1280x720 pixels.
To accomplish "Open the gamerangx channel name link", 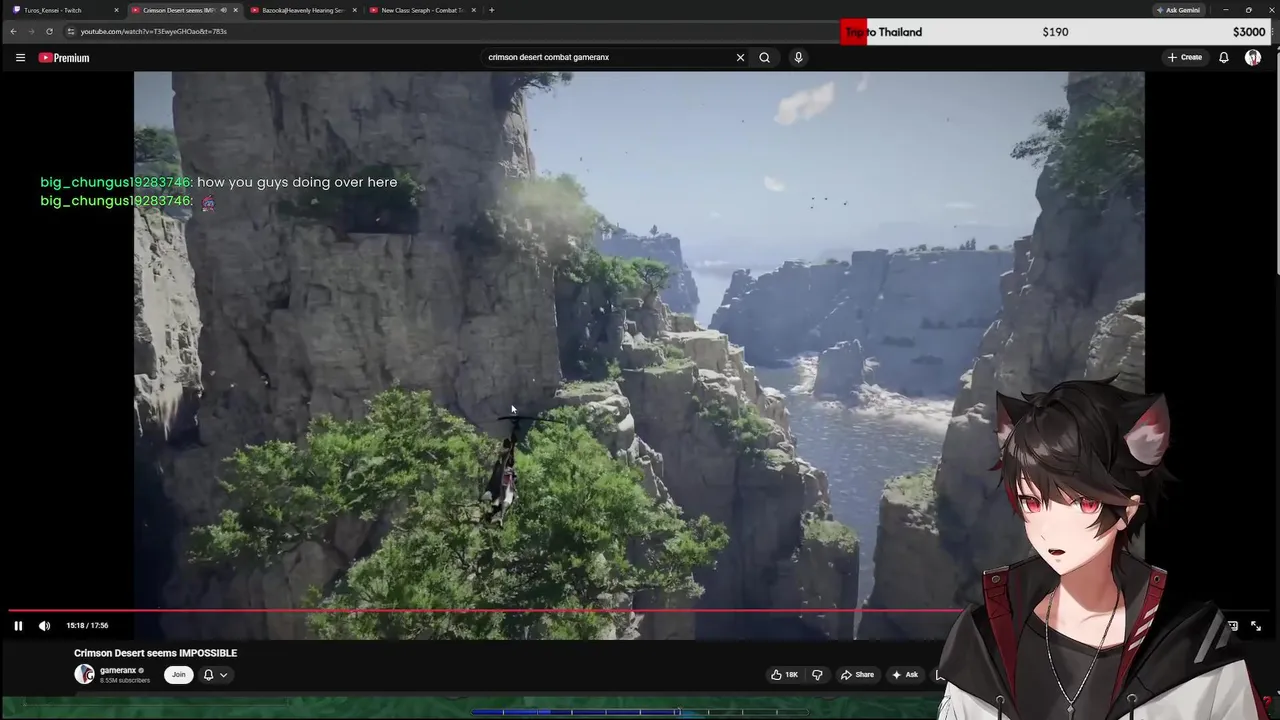I will 118,670.
